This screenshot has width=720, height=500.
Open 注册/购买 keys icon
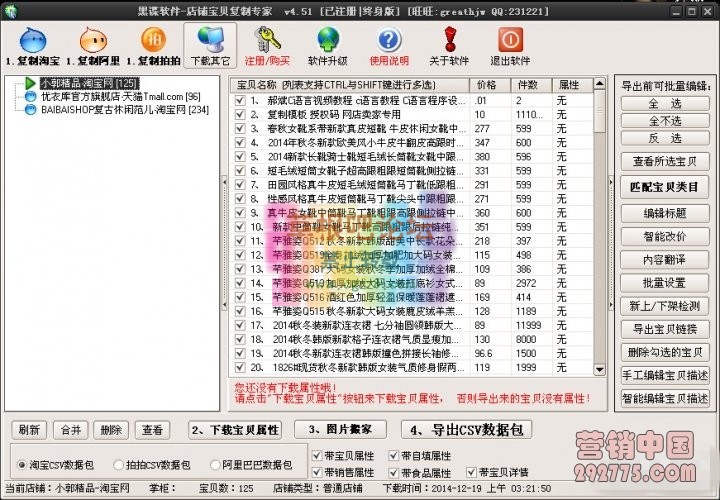[267, 39]
